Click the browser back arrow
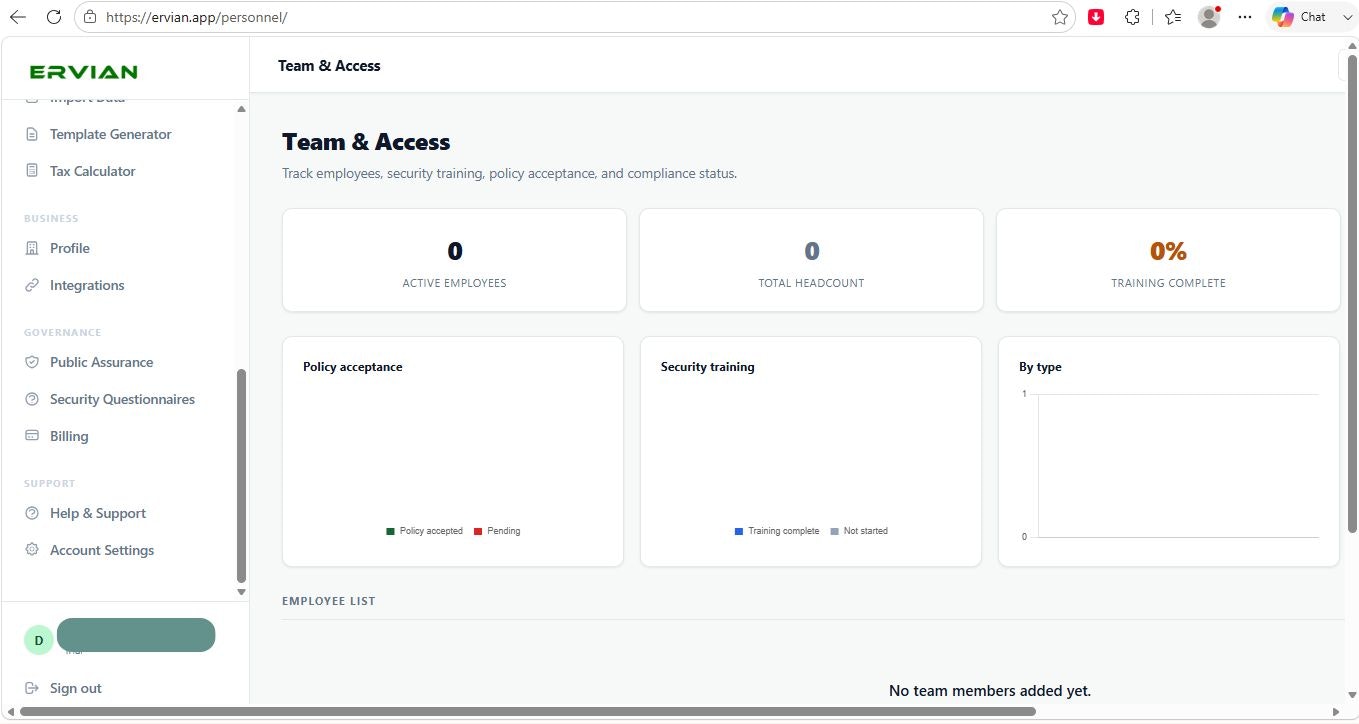This screenshot has height=724, width=1359. [17, 17]
